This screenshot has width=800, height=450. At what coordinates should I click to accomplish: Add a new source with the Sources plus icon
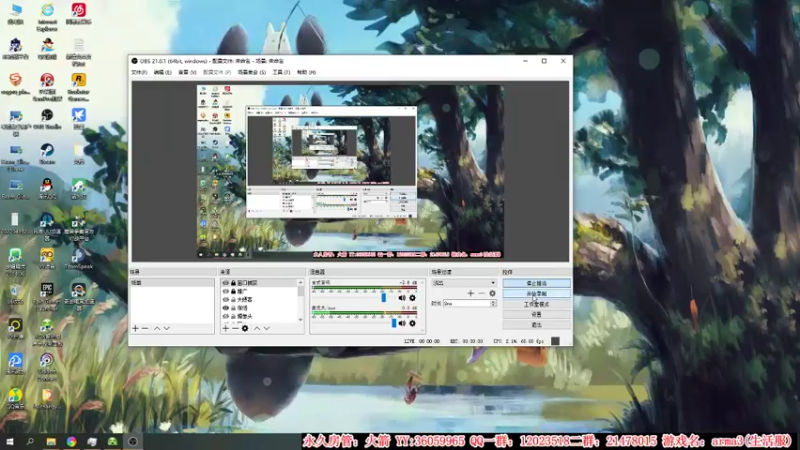tap(226, 329)
